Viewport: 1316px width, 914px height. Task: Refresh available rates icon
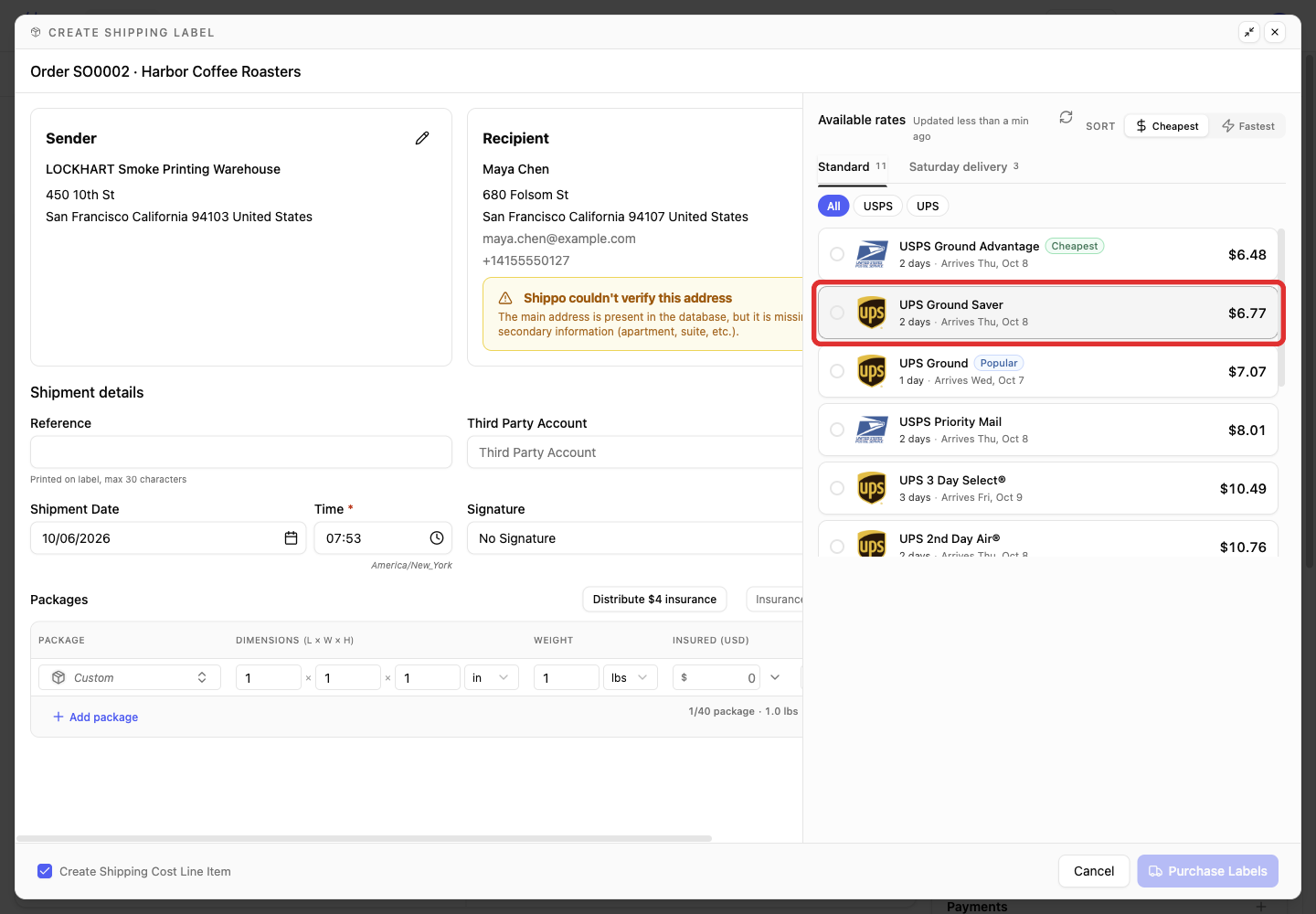coord(1066,118)
